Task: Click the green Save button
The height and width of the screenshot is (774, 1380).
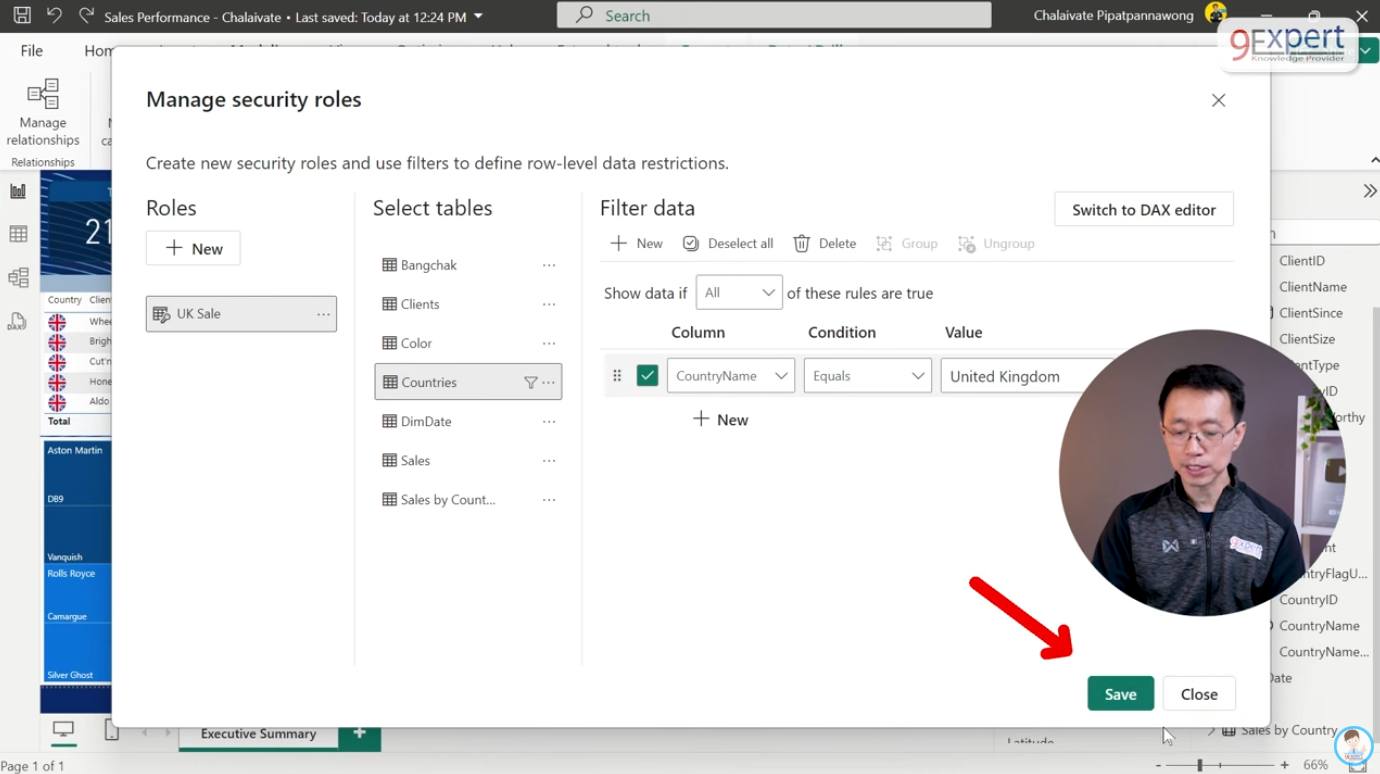Action: tap(1120, 694)
